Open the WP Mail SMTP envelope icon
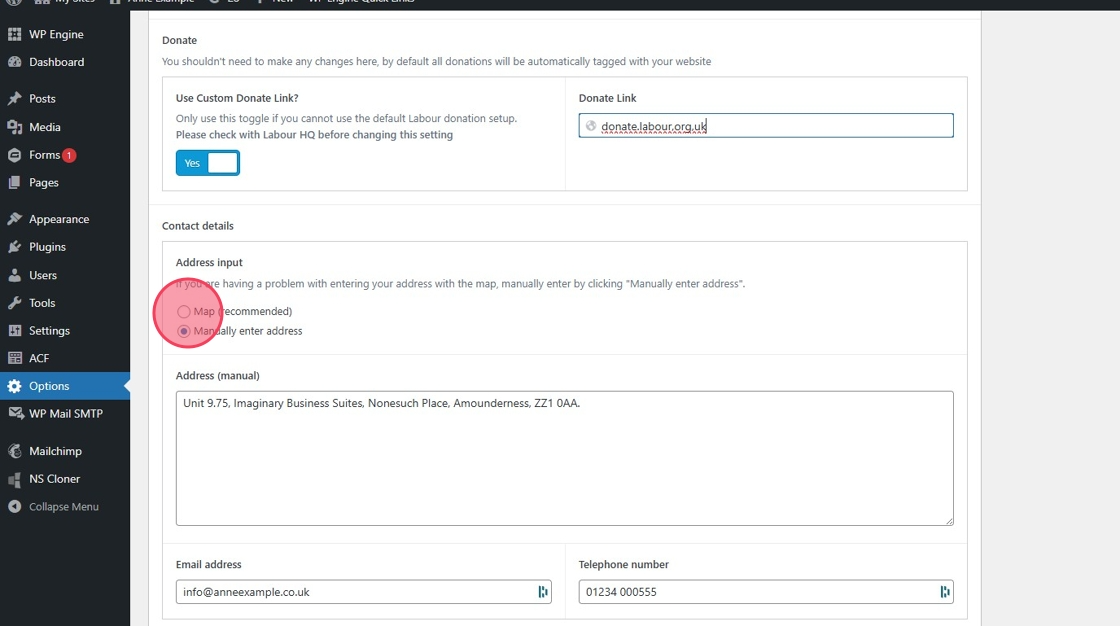Screen dimensions: 1120x626 pos(14,414)
